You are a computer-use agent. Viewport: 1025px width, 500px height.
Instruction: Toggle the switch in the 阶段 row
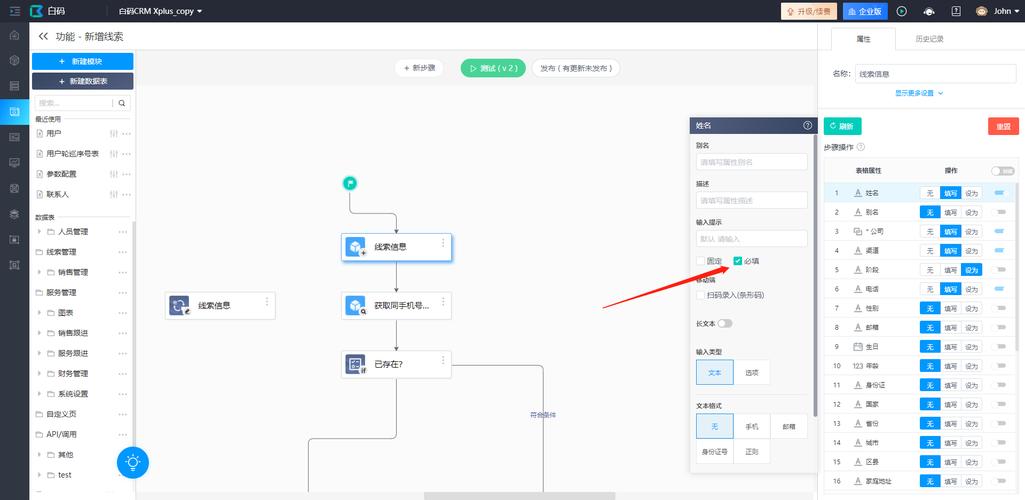[x=999, y=270]
